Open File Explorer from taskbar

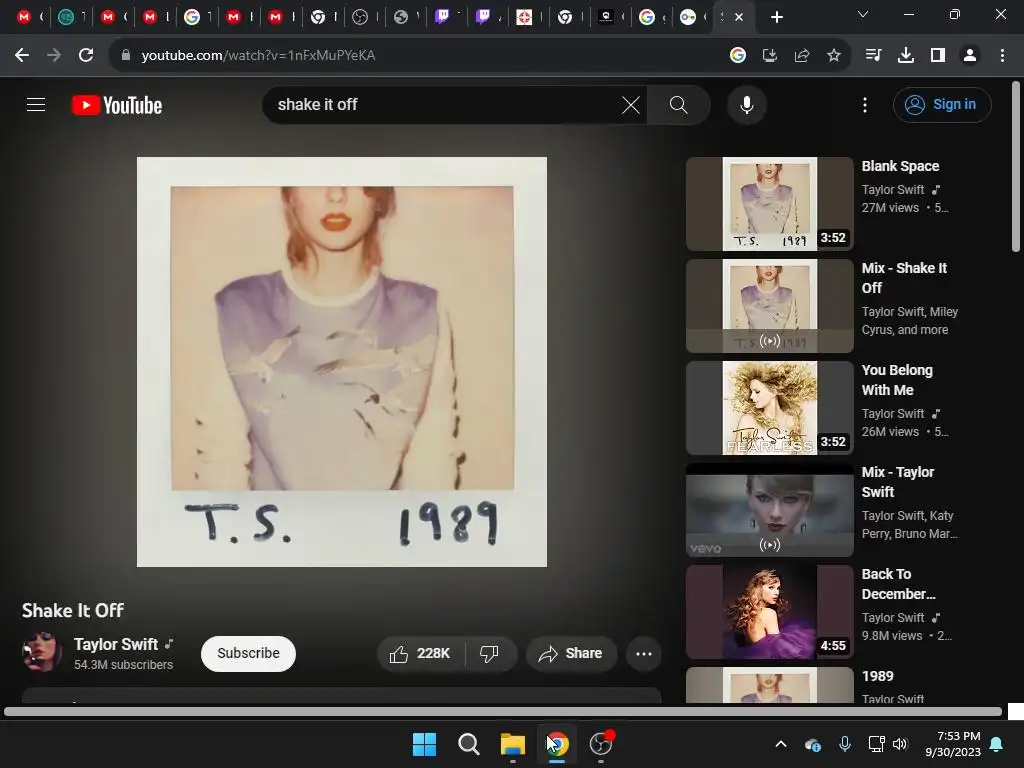click(x=513, y=744)
